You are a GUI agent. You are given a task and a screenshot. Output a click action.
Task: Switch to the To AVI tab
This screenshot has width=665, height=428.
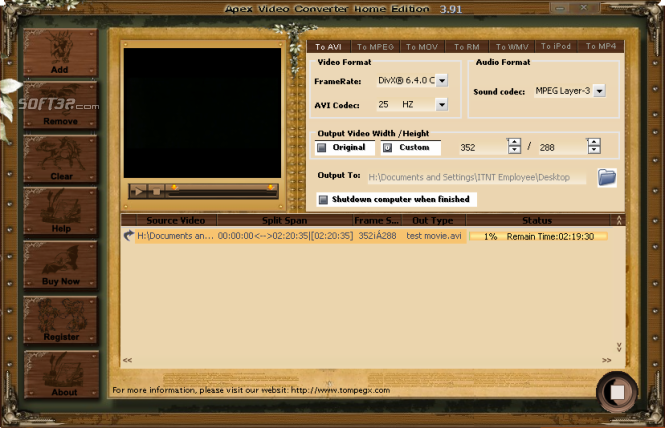tap(328, 47)
